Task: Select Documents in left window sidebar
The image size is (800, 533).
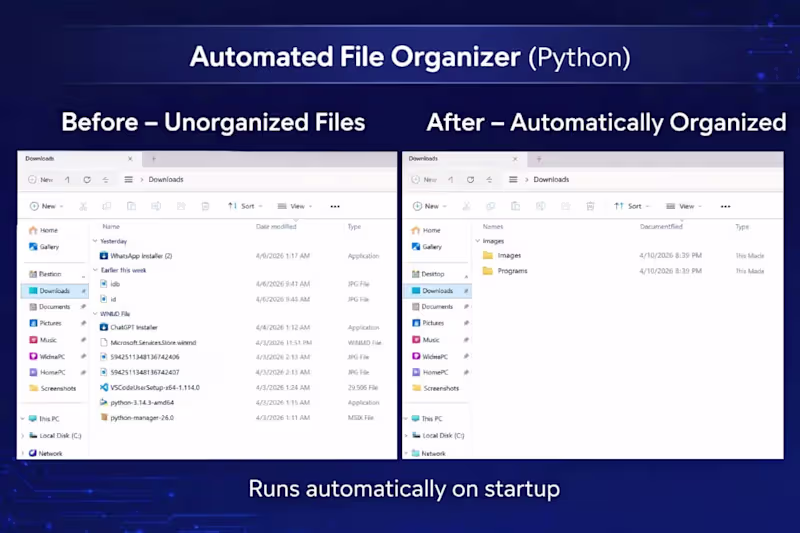Action: (x=54, y=307)
